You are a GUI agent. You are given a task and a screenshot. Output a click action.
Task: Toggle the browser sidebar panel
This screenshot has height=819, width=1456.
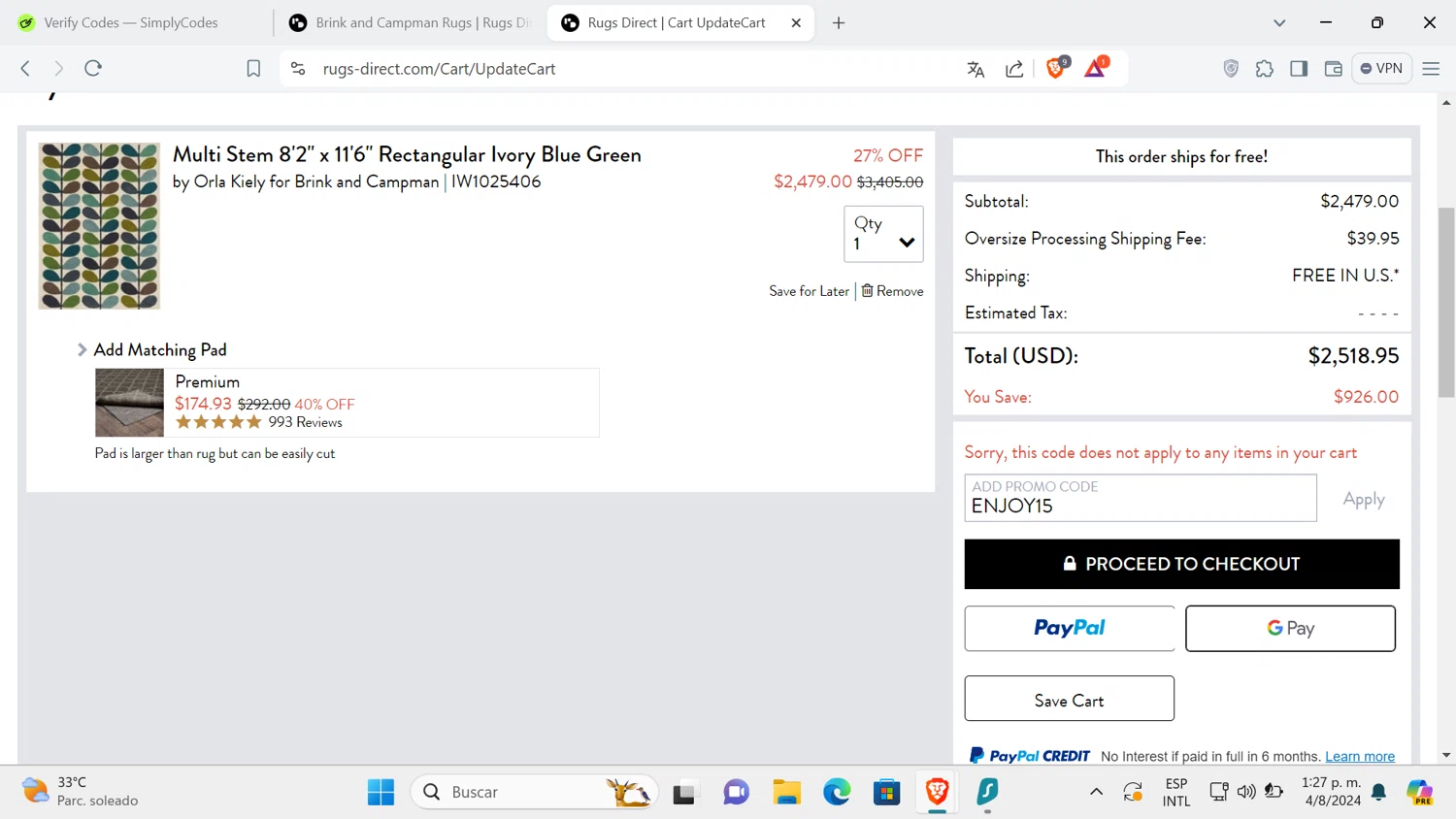coord(1299,69)
